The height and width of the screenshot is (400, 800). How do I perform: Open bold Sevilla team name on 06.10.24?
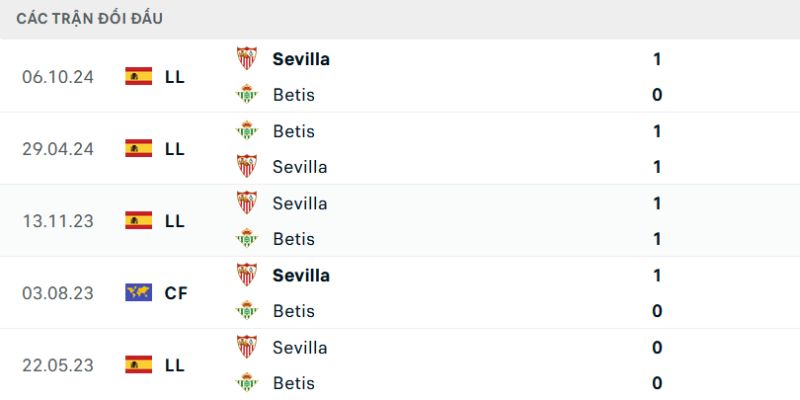pyautogui.click(x=301, y=59)
